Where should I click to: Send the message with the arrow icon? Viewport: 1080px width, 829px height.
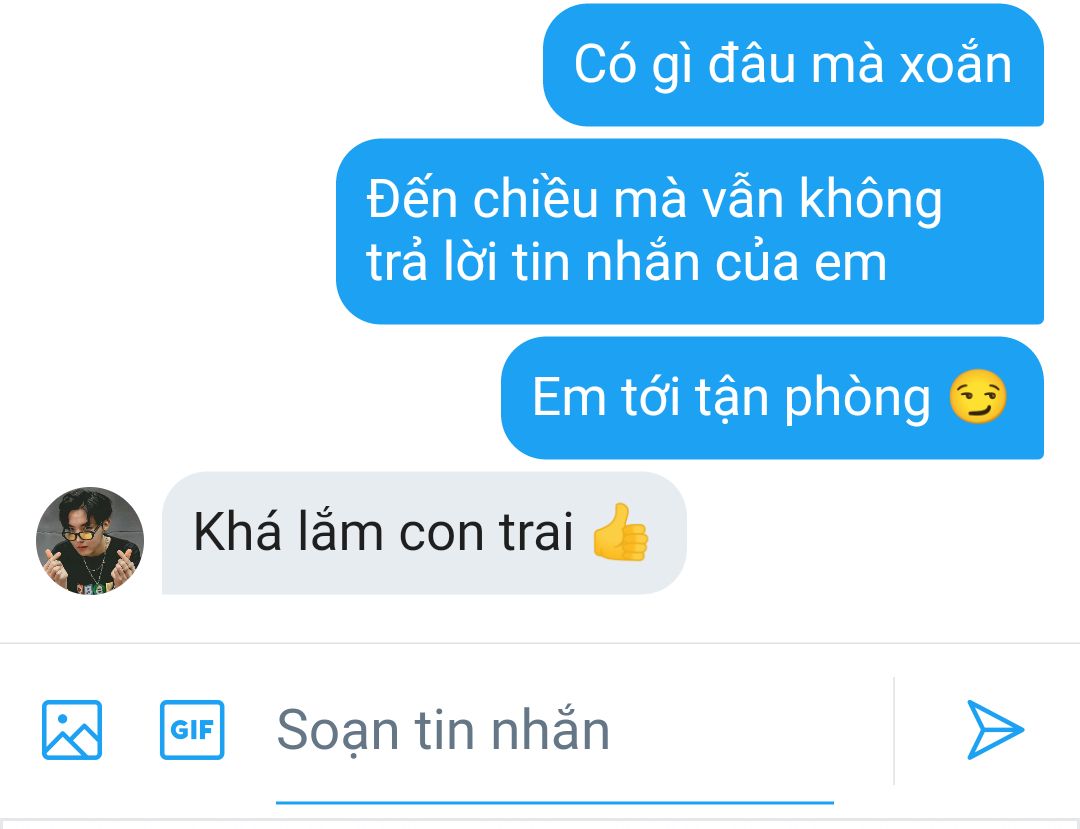[995, 730]
